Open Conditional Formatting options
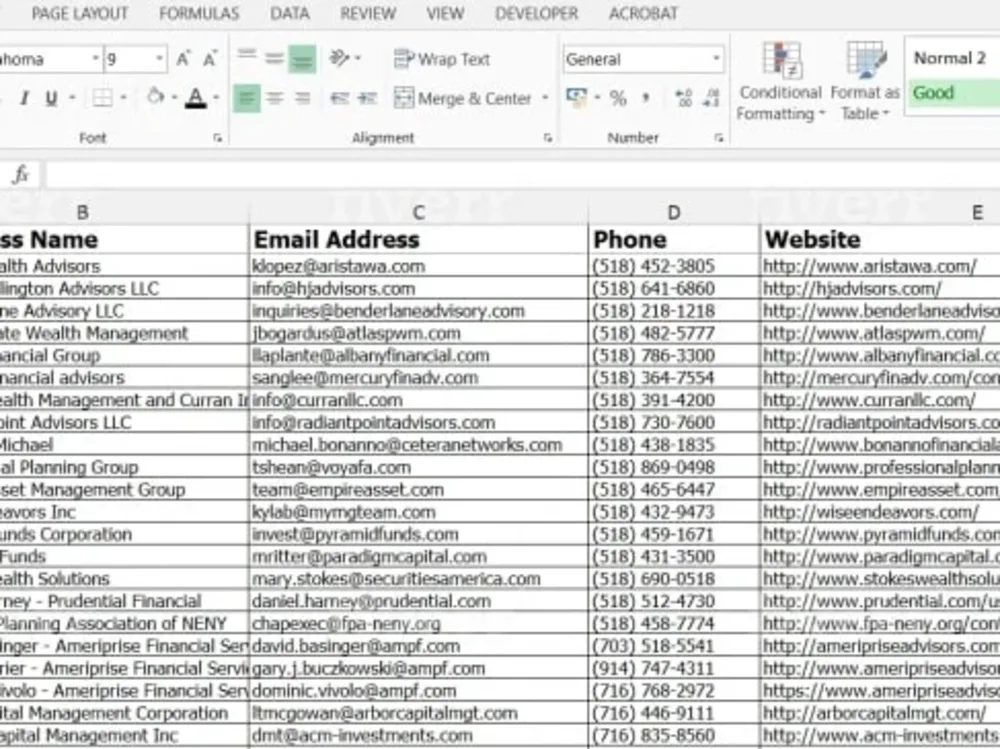The height and width of the screenshot is (749, 1000). pyautogui.click(x=780, y=85)
